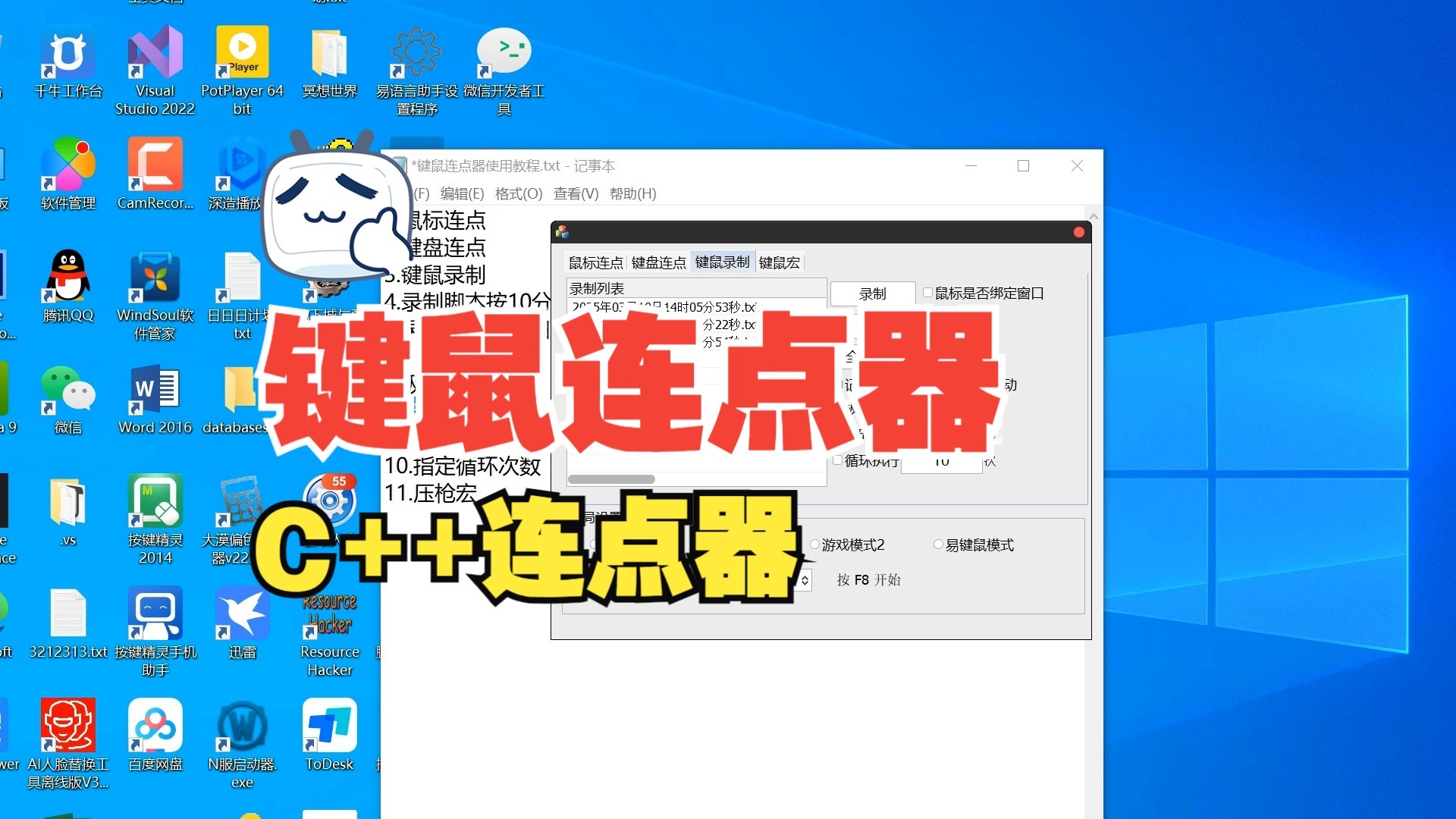Open Notepad's 帮助(H) menu

(632, 193)
